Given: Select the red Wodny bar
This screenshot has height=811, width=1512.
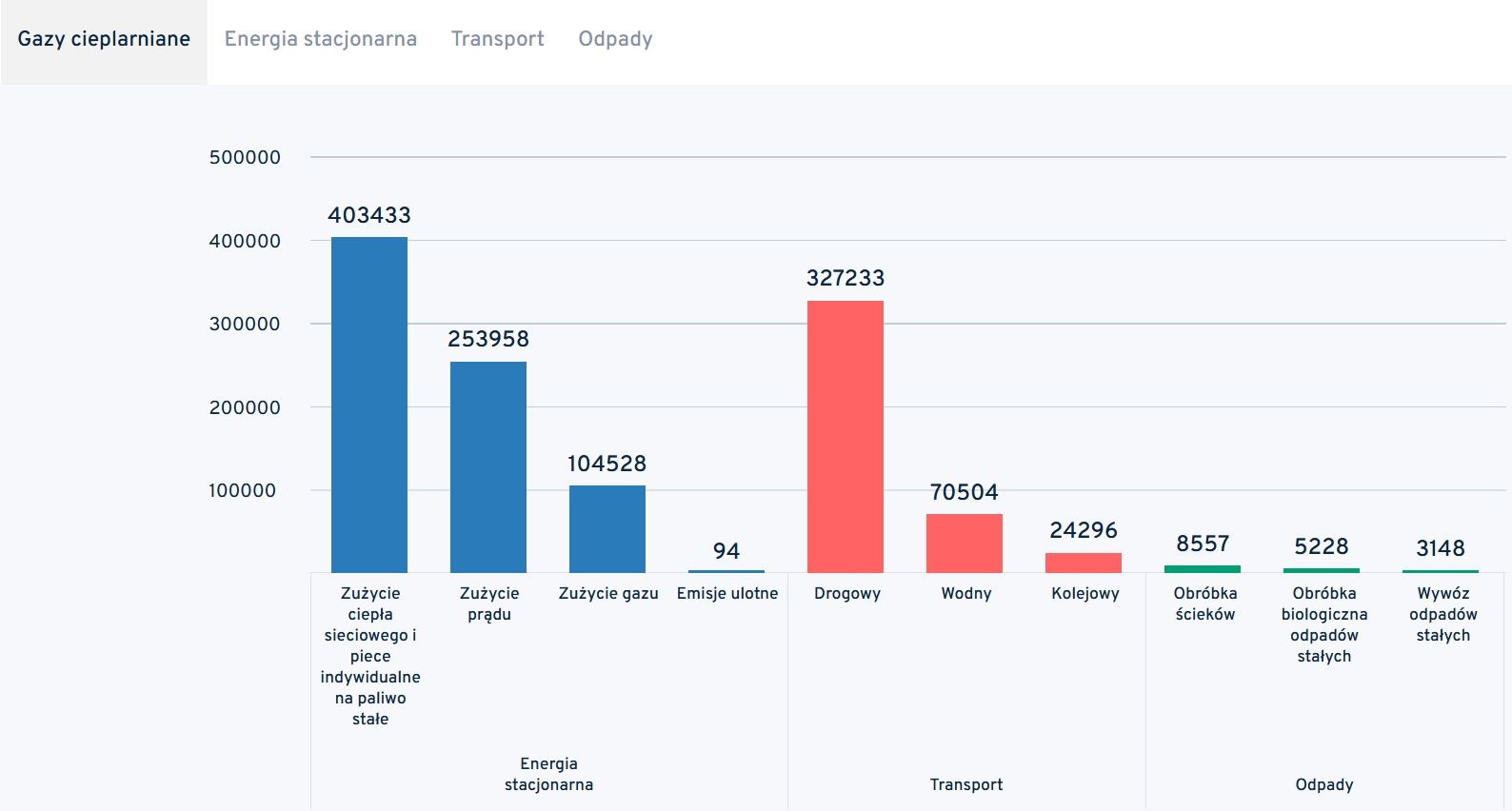Looking at the screenshot, I should tap(965, 544).
